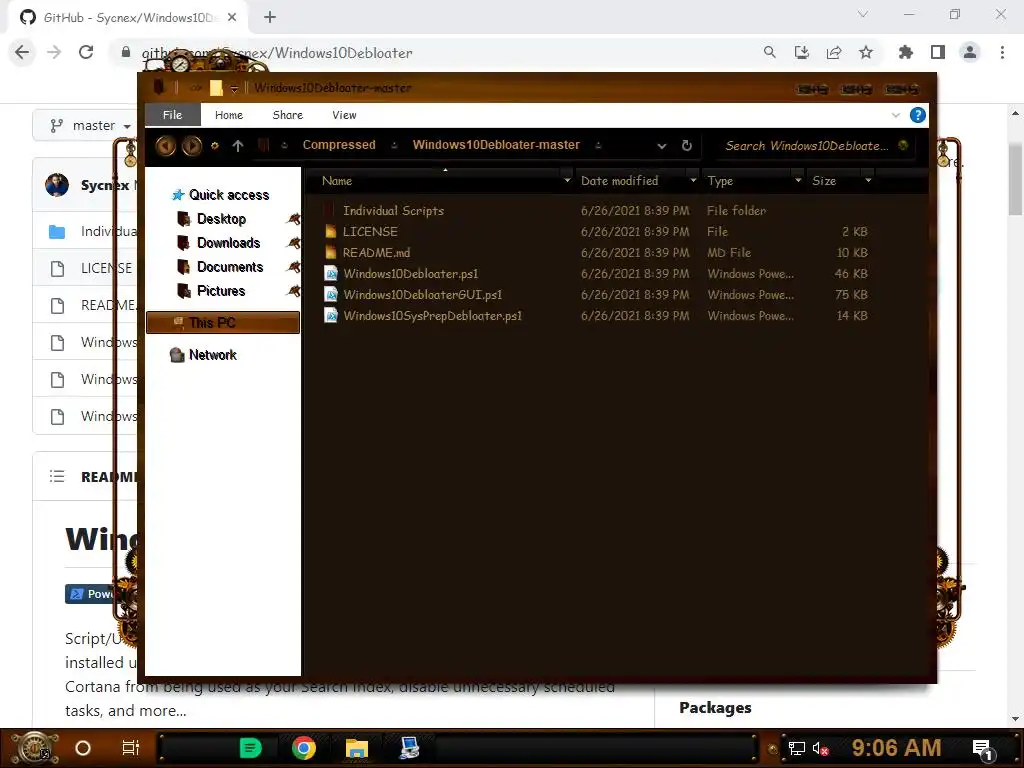Select Windows10DebloaterGUI.ps1 file
Screen dimensions: 1024x768
422,295
